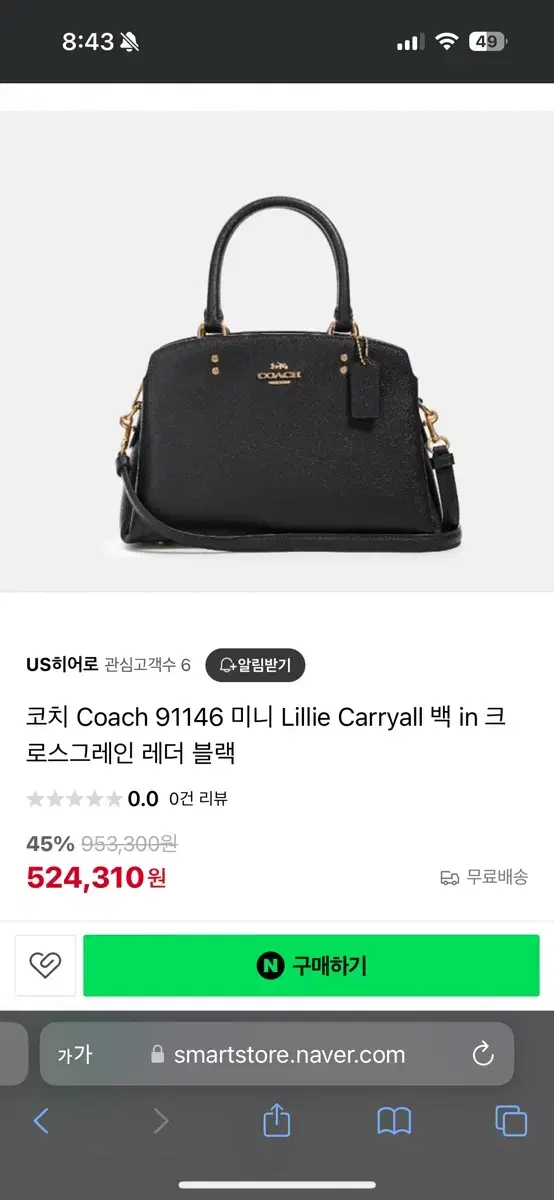Tap the Safari forward arrow
This screenshot has width=554, height=1200.
click(x=160, y=1121)
